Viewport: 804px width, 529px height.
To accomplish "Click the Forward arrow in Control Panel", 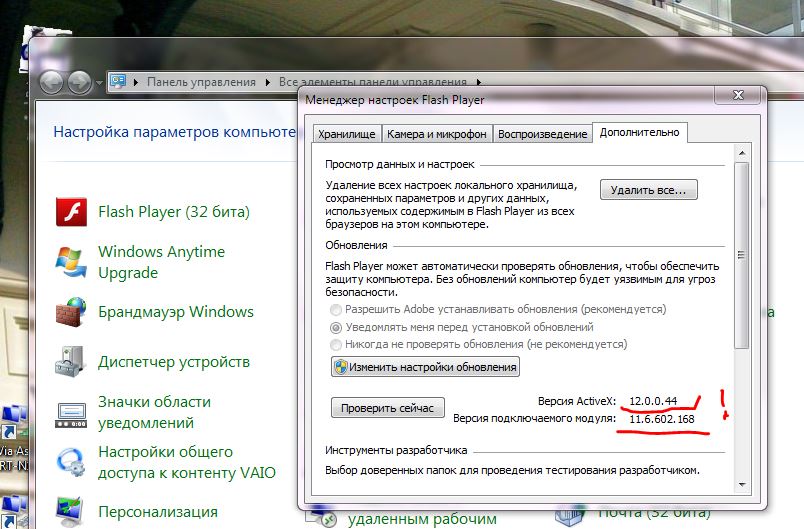I will 80,82.
